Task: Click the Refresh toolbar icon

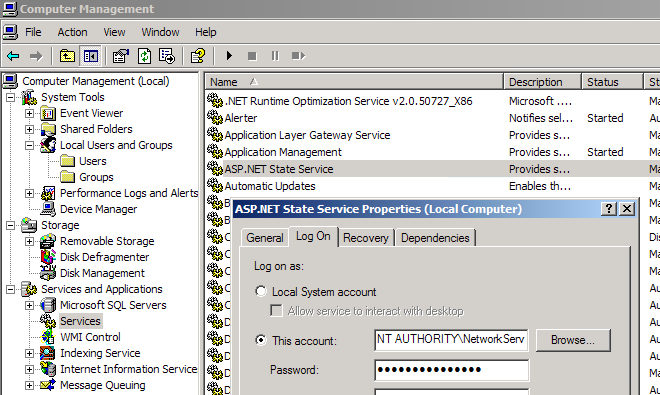Action: point(144,56)
